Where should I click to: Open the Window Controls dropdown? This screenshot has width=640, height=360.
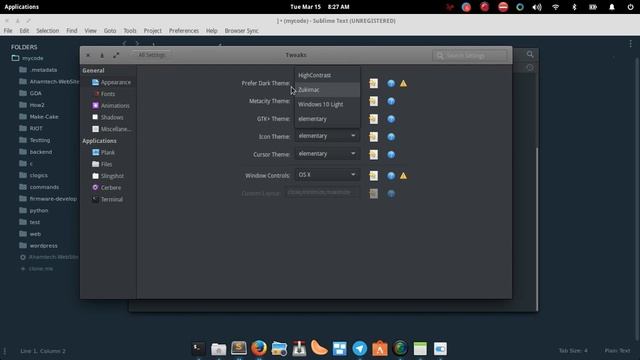327,175
